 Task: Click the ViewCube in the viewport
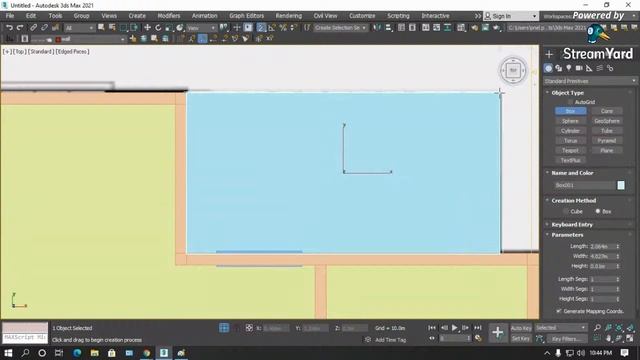click(513, 71)
